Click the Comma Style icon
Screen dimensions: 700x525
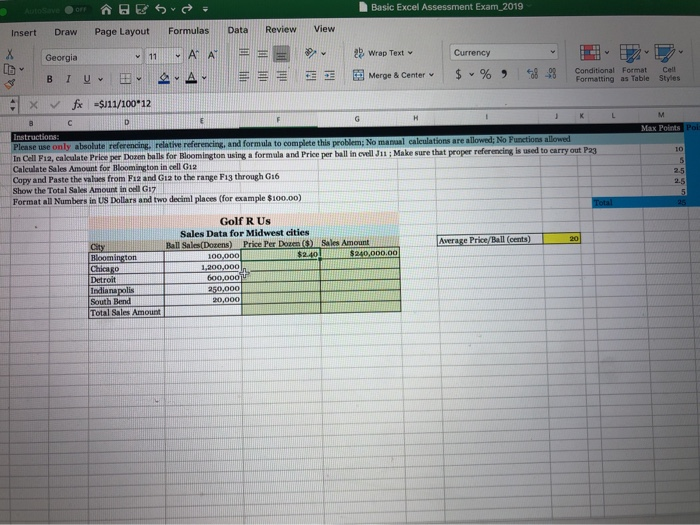pos(504,74)
